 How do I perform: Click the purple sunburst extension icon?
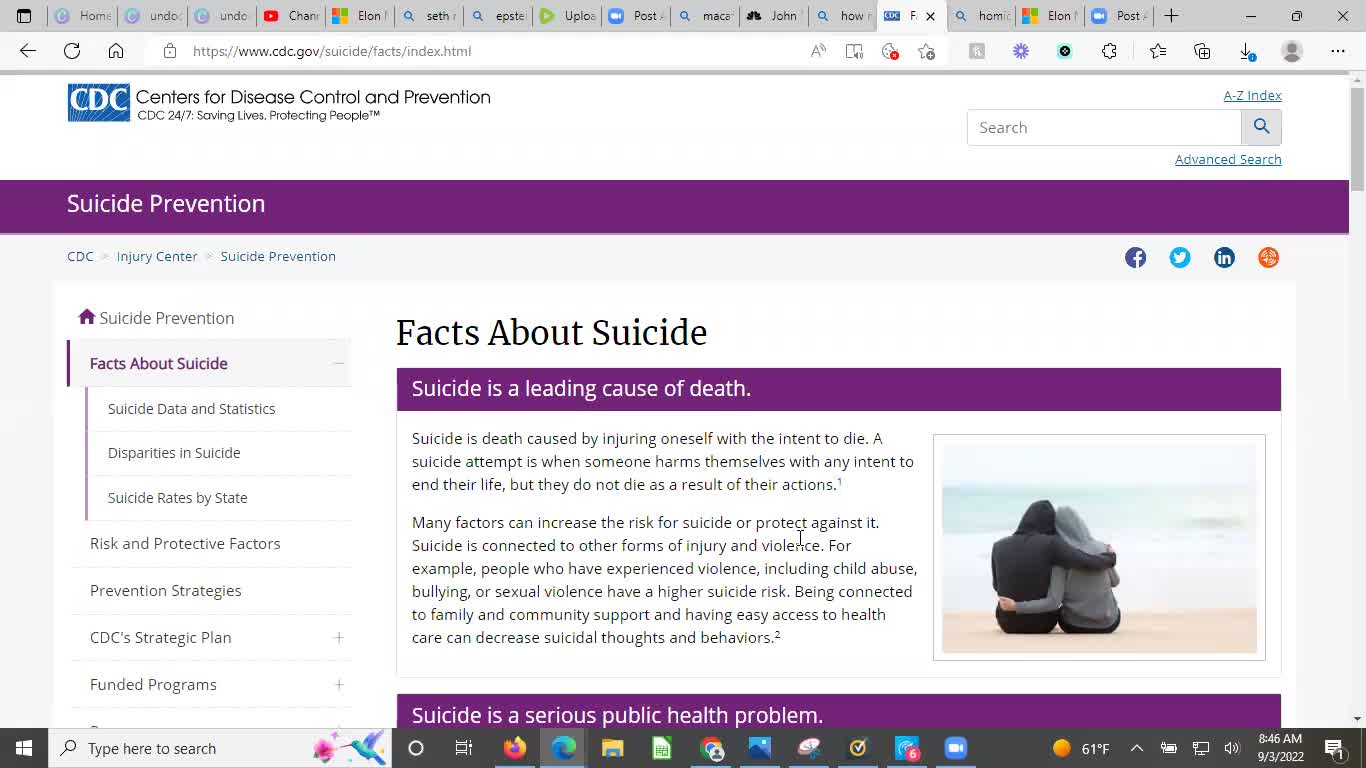tap(1021, 51)
